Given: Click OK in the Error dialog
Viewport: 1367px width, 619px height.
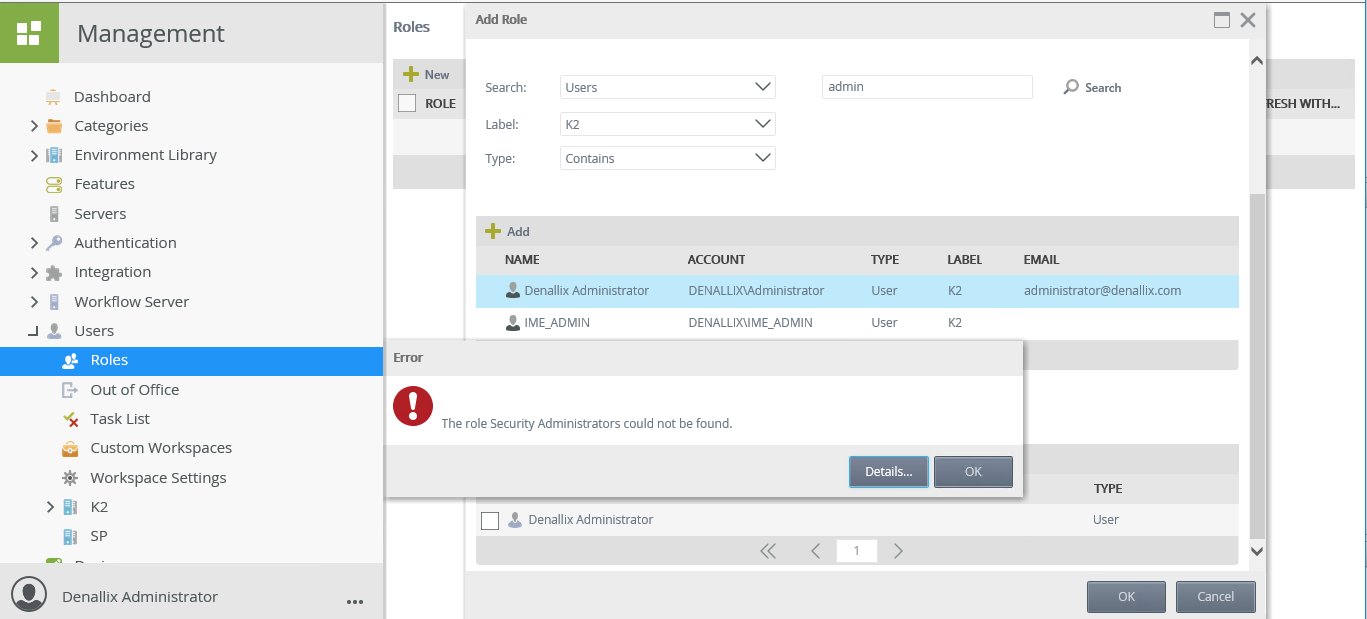Looking at the screenshot, I should click(x=973, y=472).
